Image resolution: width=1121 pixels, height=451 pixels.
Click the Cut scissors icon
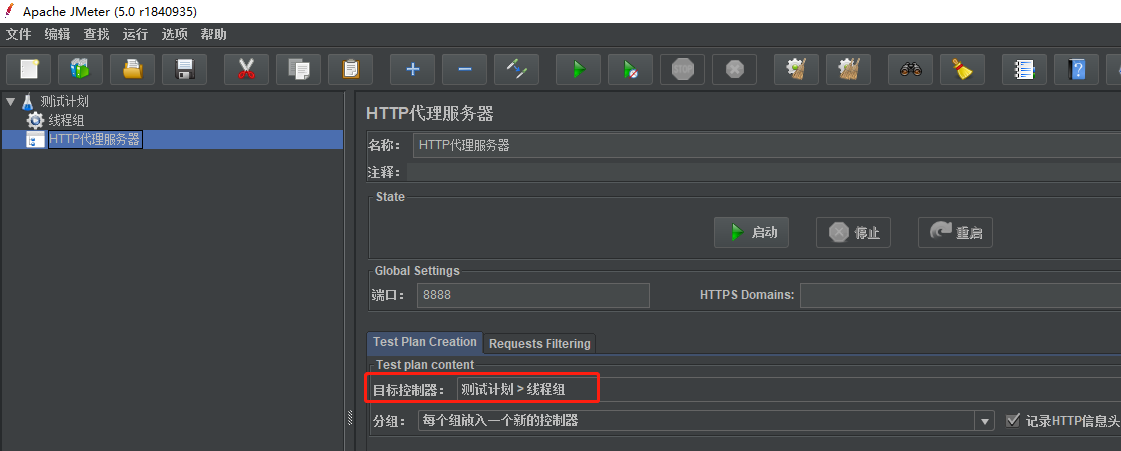click(x=246, y=69)
